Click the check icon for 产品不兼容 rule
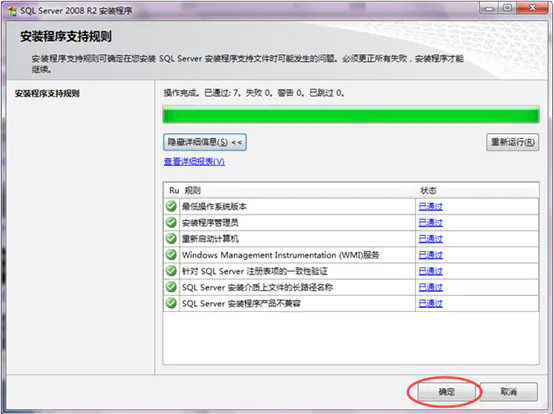 click(171, 303)
